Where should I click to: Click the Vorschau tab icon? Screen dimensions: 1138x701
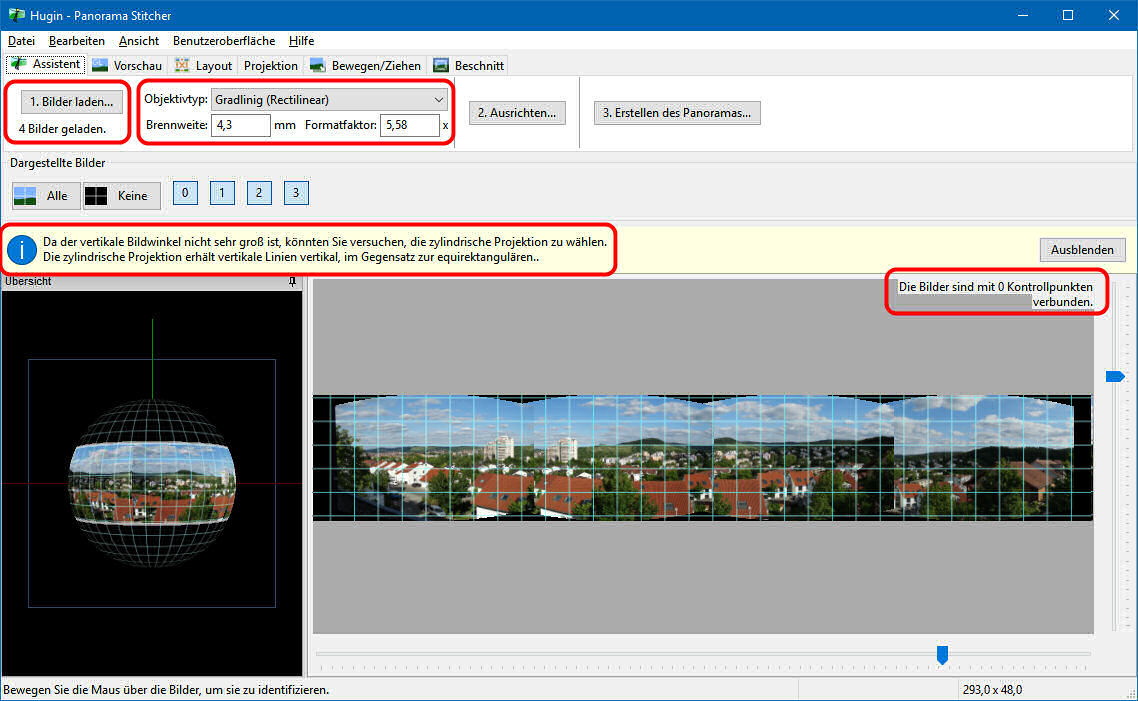[x=101, y=65]
